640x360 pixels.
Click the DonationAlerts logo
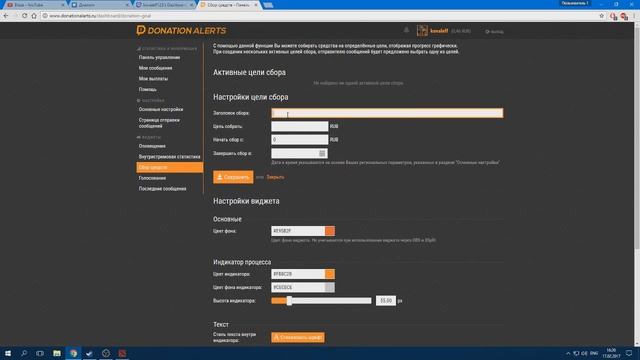(181, 31)
